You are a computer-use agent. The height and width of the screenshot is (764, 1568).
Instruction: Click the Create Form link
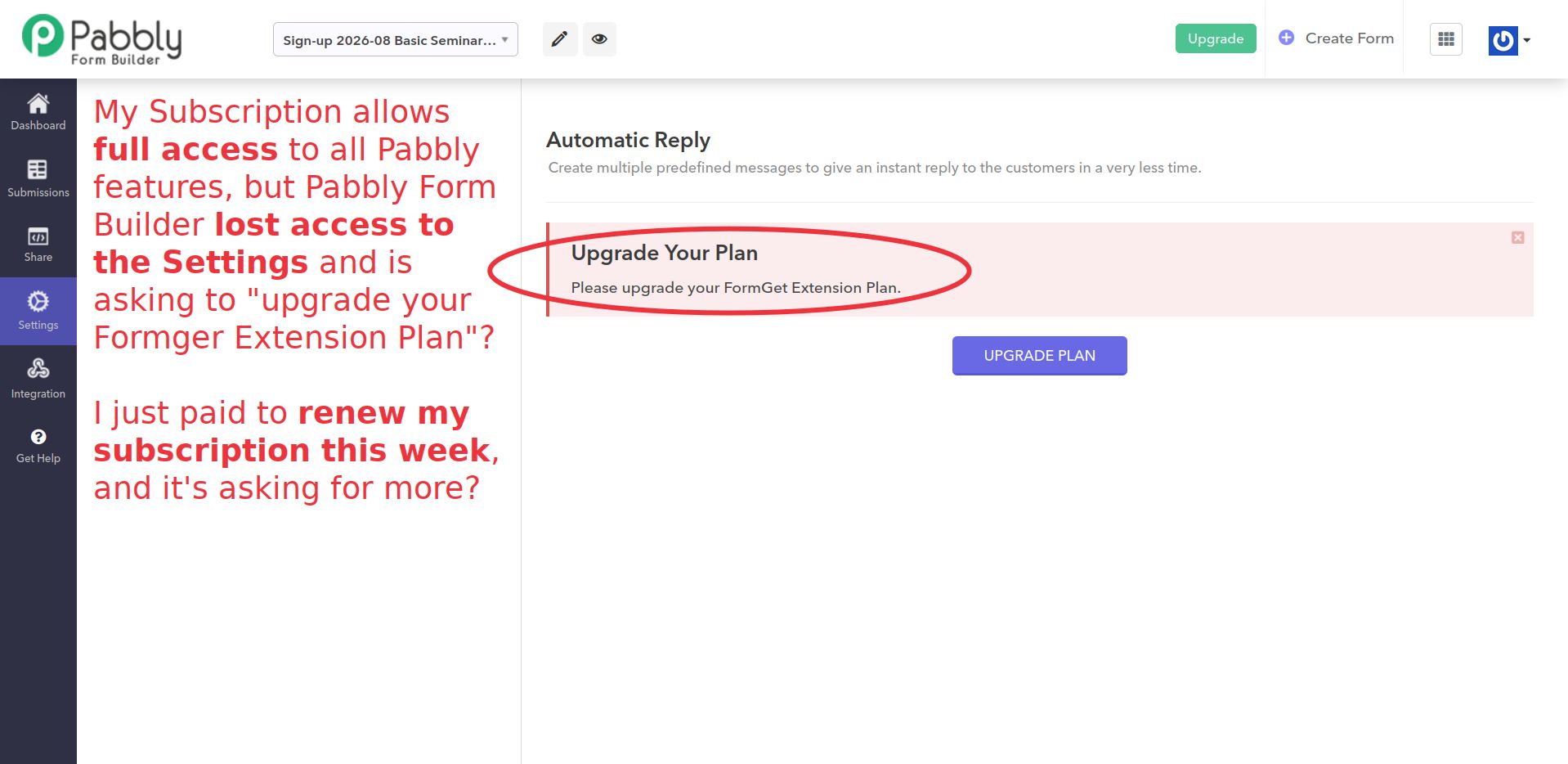pyautogui.click(x=1349, y=38)
